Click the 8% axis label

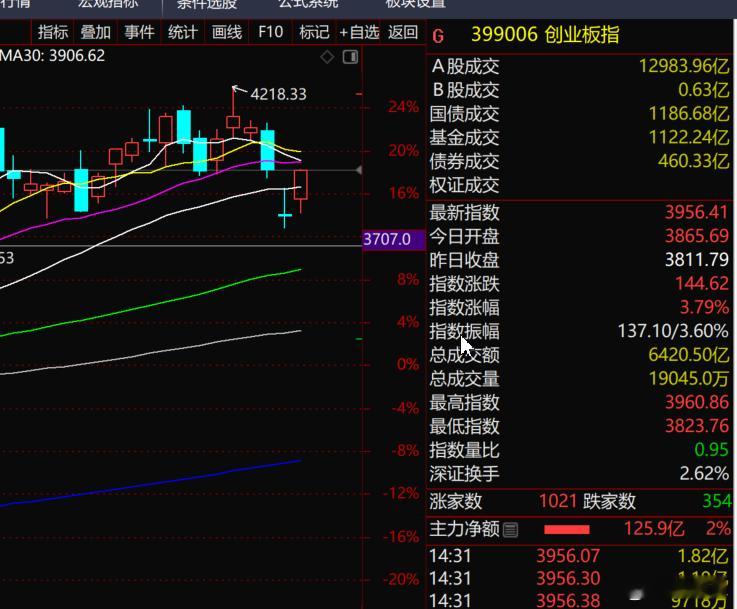(x=408, y=280)
